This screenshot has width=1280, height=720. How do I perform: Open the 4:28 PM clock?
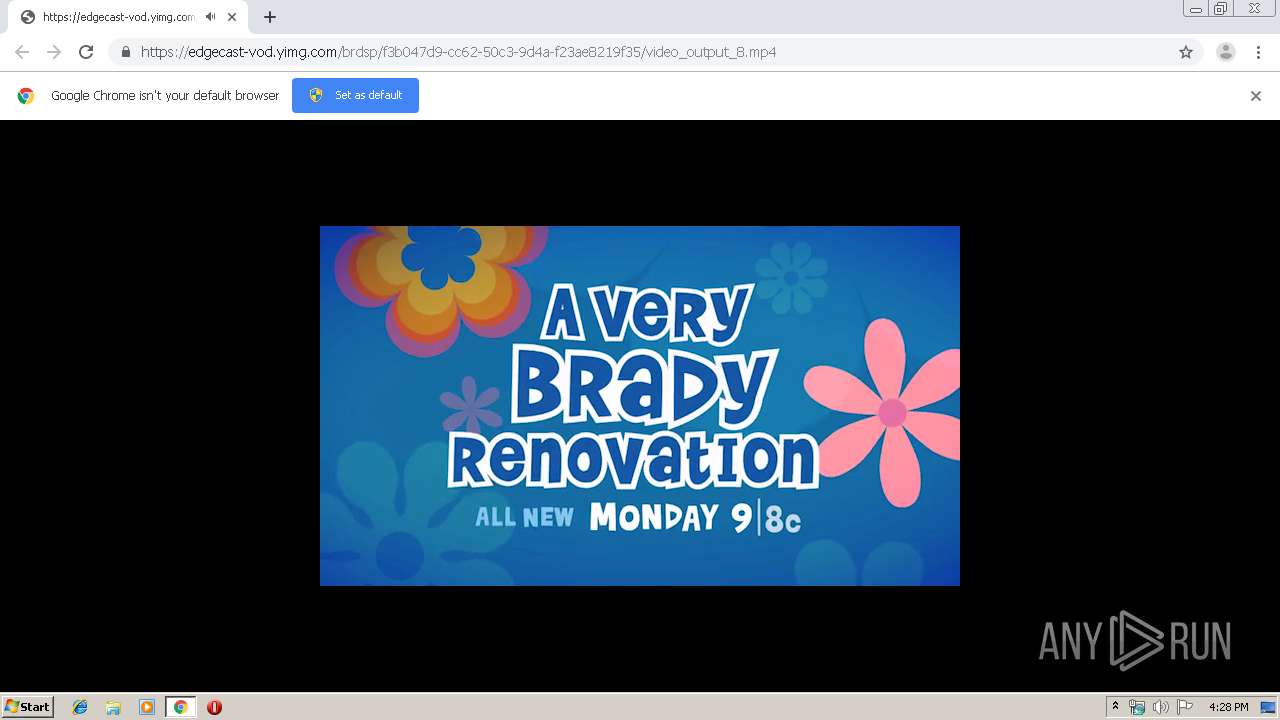point(1228,707)
